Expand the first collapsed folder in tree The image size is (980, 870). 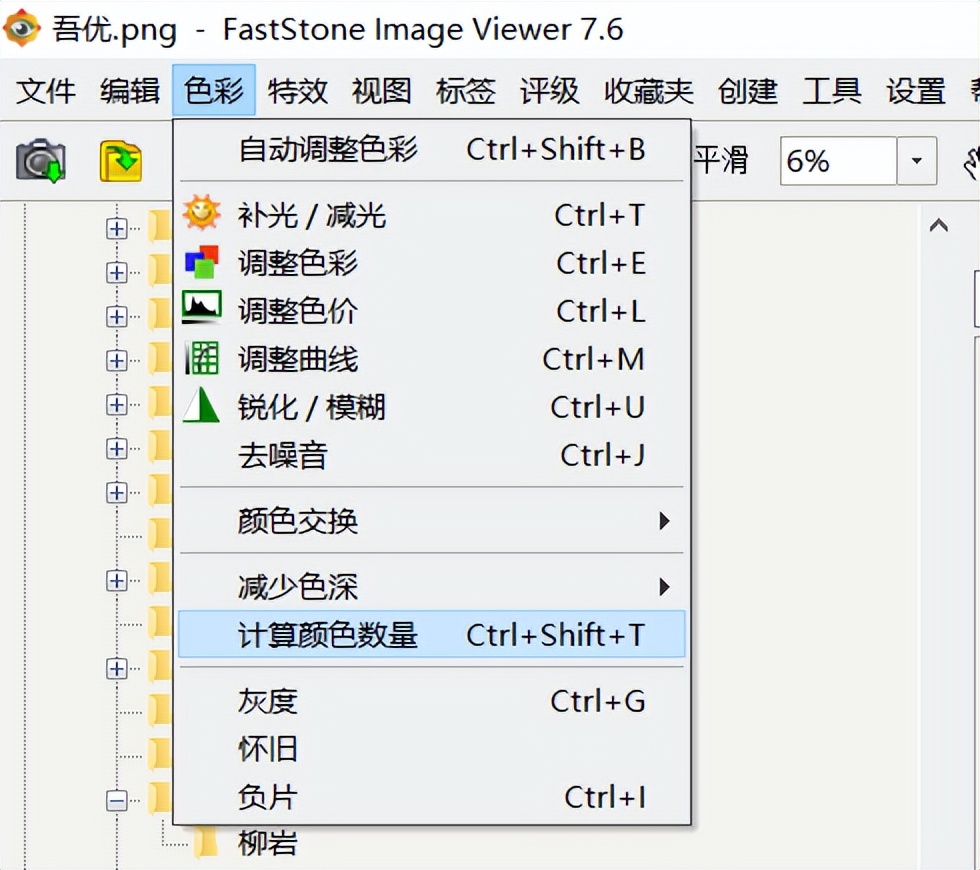tap(117, 229)
